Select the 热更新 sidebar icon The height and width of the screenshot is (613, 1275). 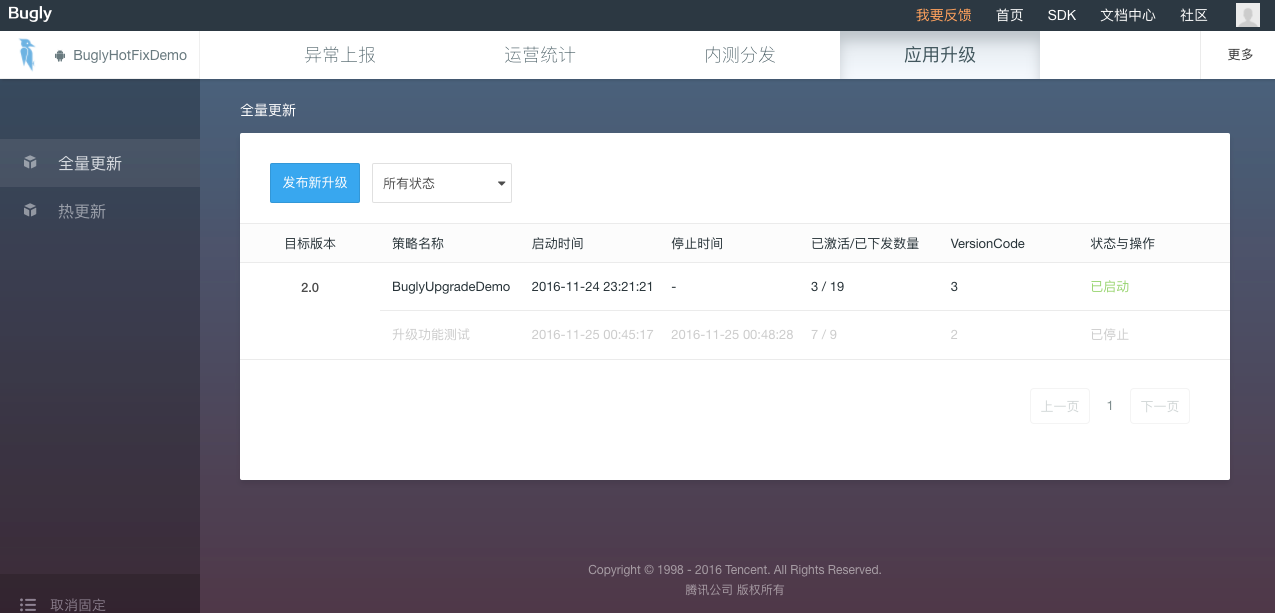pos(30,211)
